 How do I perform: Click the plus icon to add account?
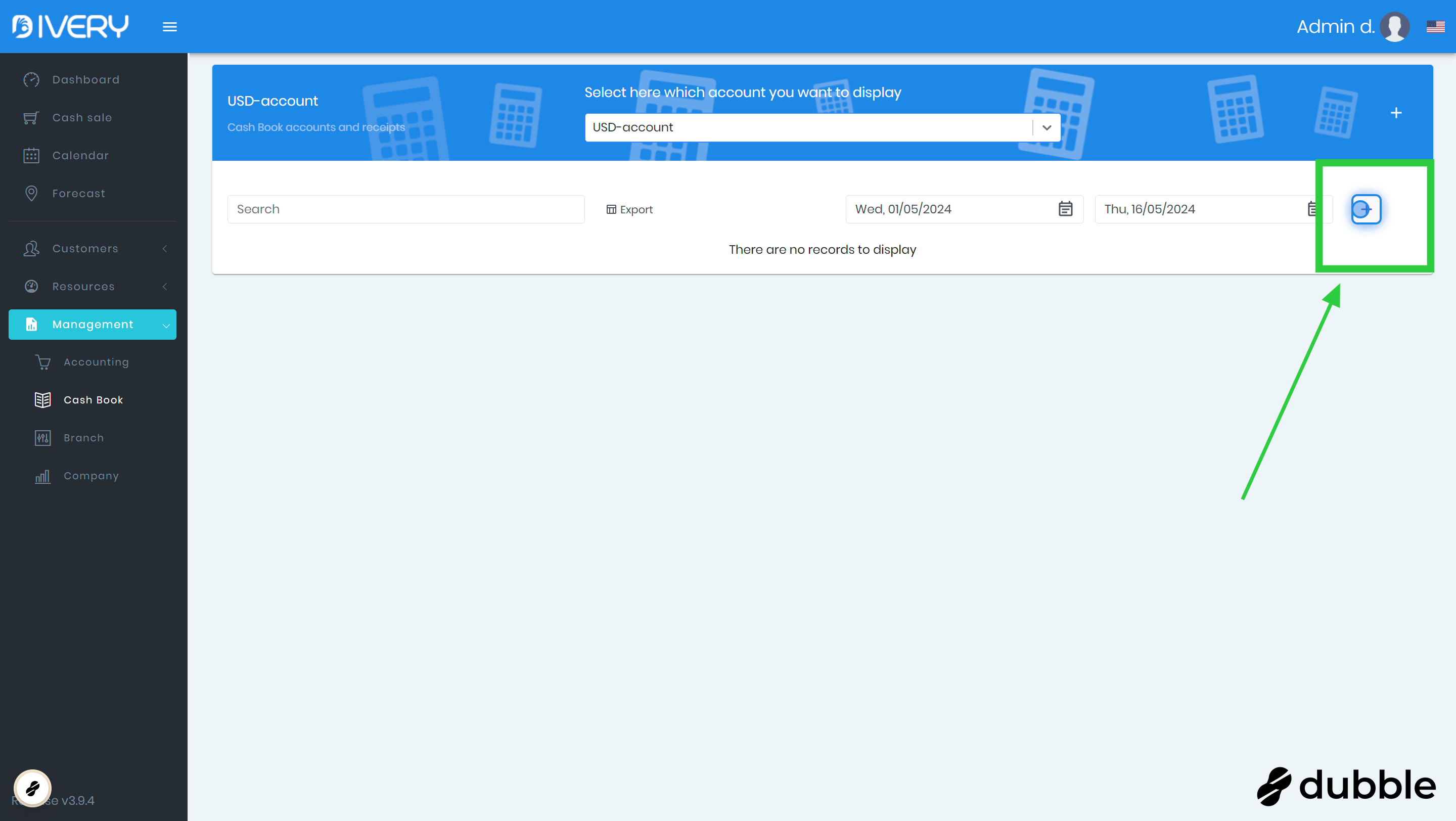(1395, 113)
